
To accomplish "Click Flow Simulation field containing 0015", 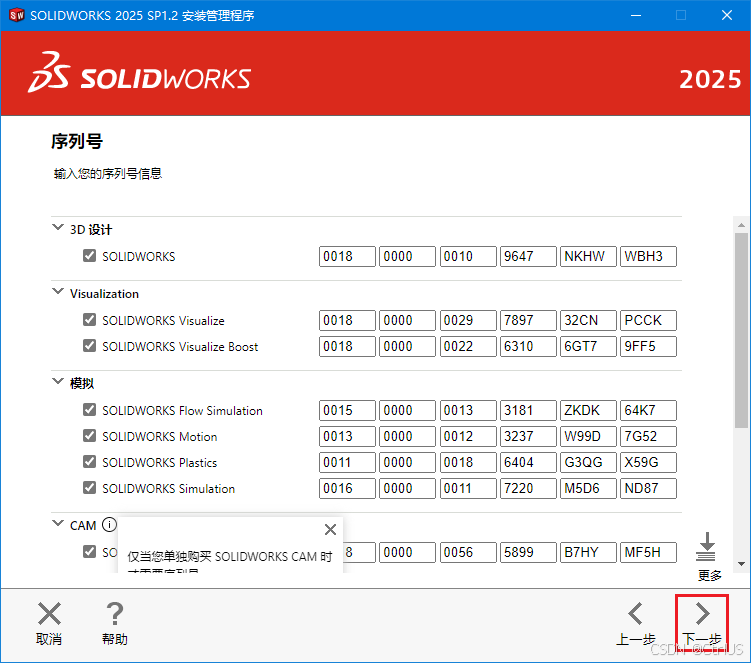I will (x=347, y=411).
